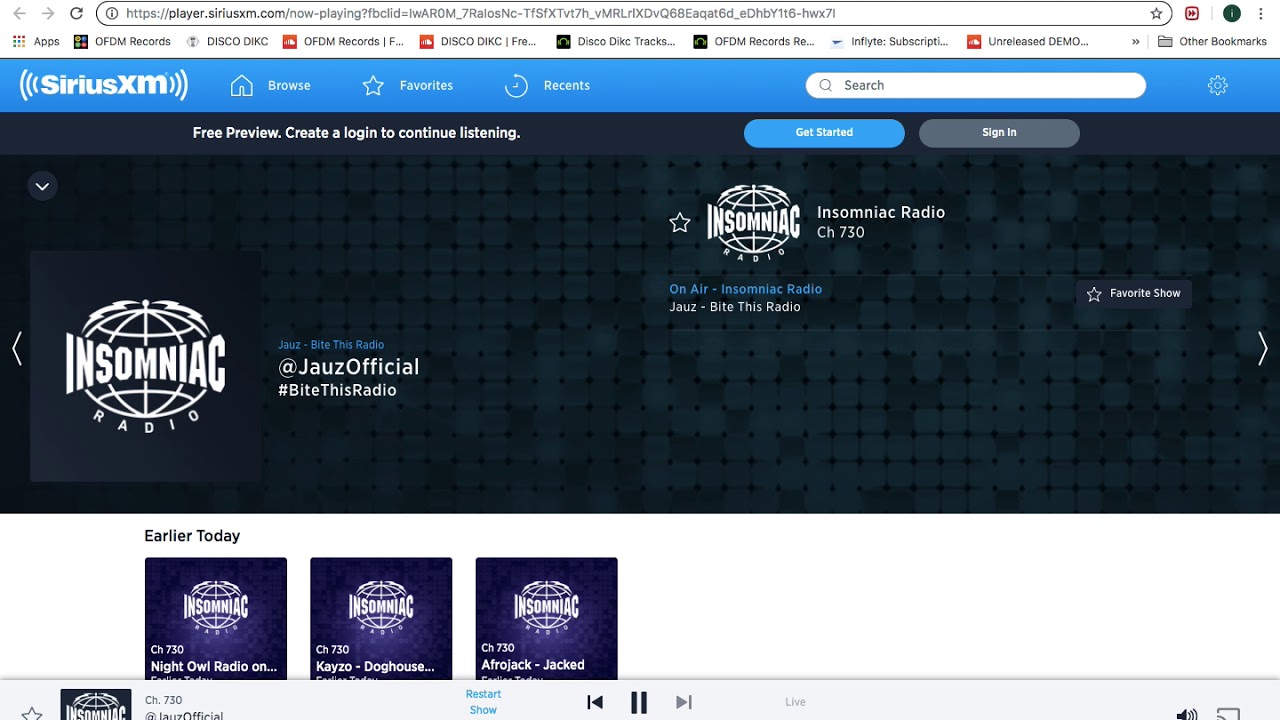Click the #BiteThisRadio text
The width and height of the screenshot is (1280, 720).
pyautogui.click(x=337, y=390)
